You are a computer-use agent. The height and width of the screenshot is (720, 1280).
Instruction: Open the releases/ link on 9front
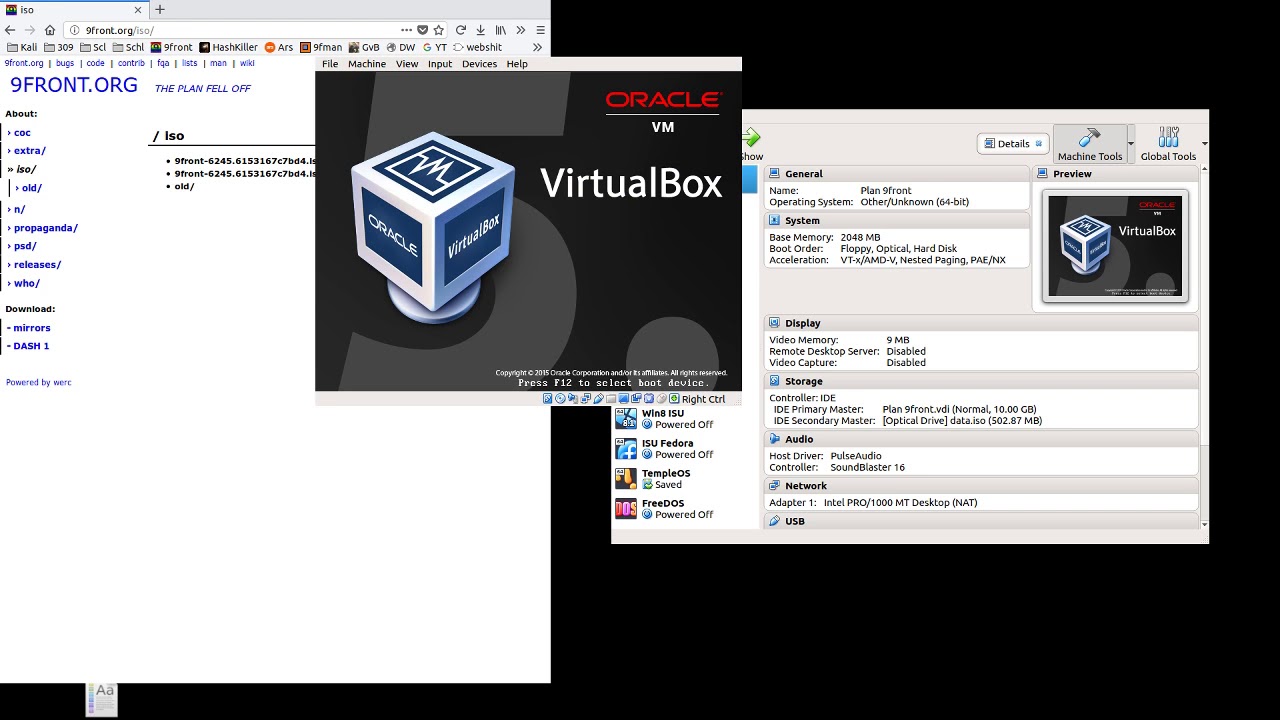[x=37, y=265]
